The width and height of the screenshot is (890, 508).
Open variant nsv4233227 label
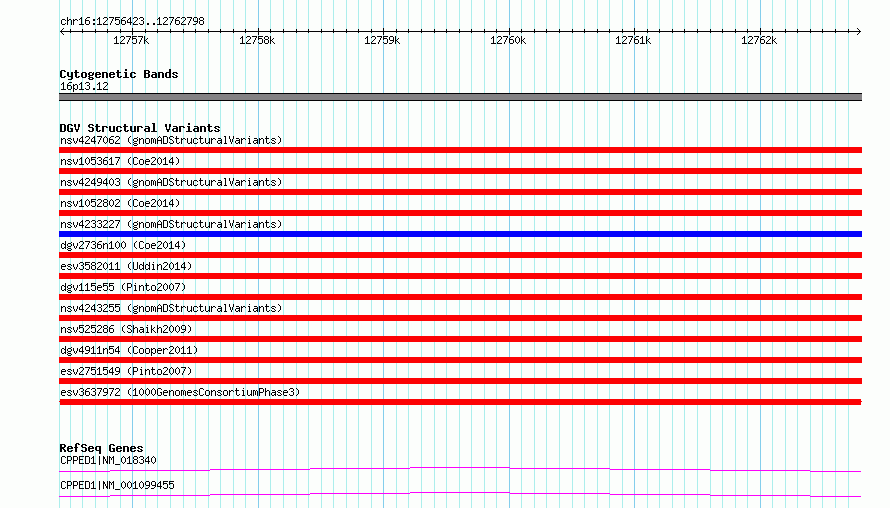(171, 224)
